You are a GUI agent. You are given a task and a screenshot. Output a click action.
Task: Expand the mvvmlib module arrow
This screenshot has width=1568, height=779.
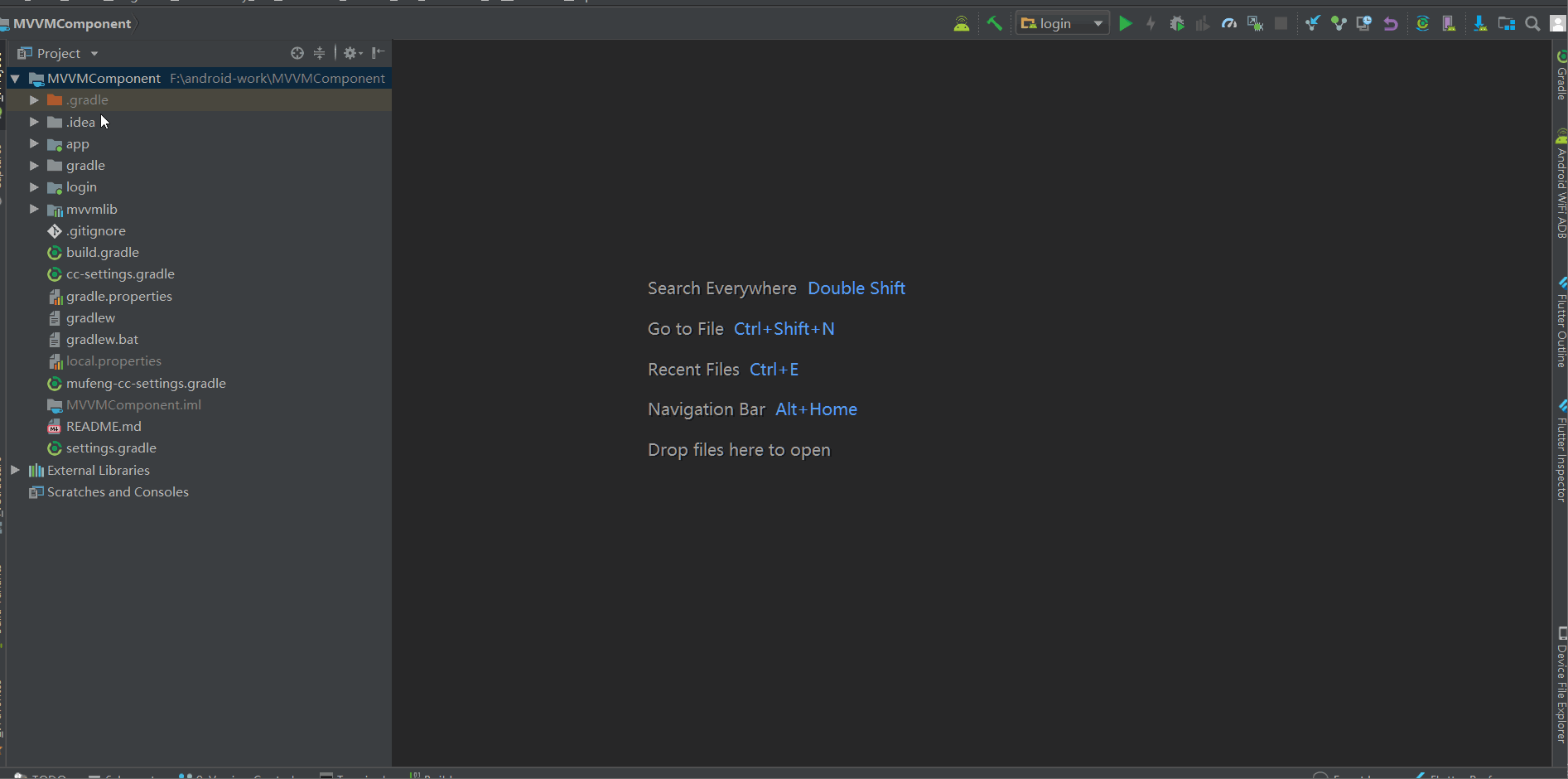point(34,209)
